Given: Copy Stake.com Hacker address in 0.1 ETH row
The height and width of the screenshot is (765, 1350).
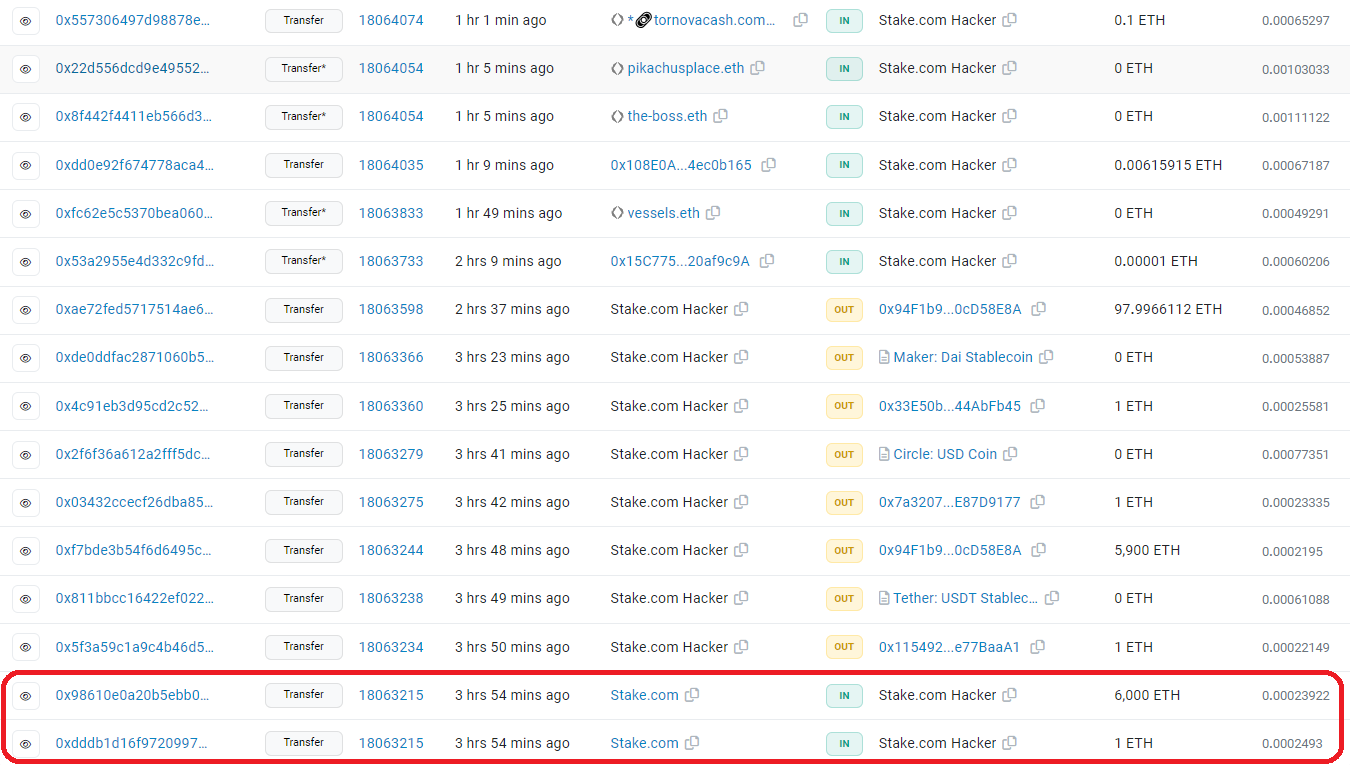Looking at the screenshot, I should pyautogui.click(x=1010, y=20).
